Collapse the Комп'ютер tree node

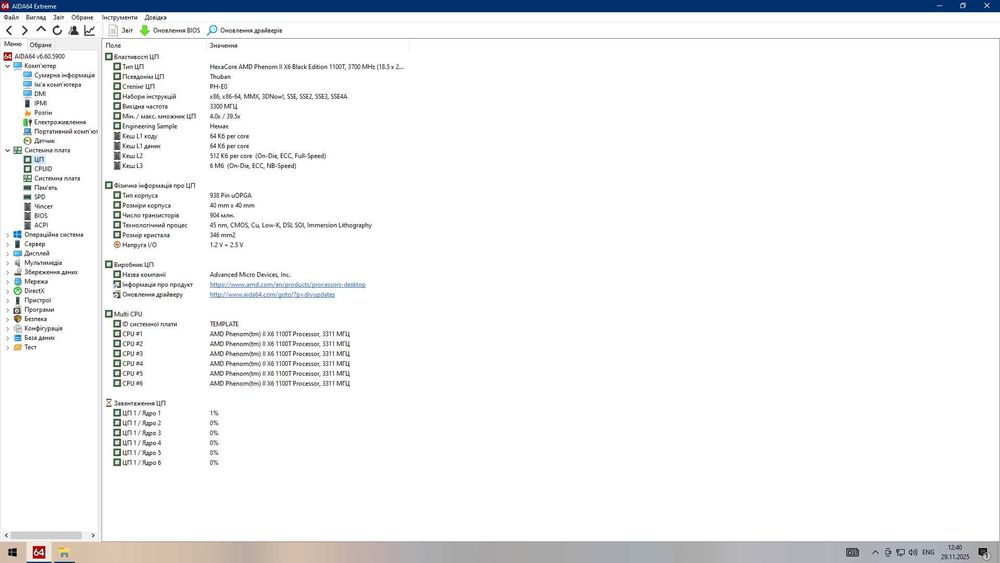click(8, 66)
